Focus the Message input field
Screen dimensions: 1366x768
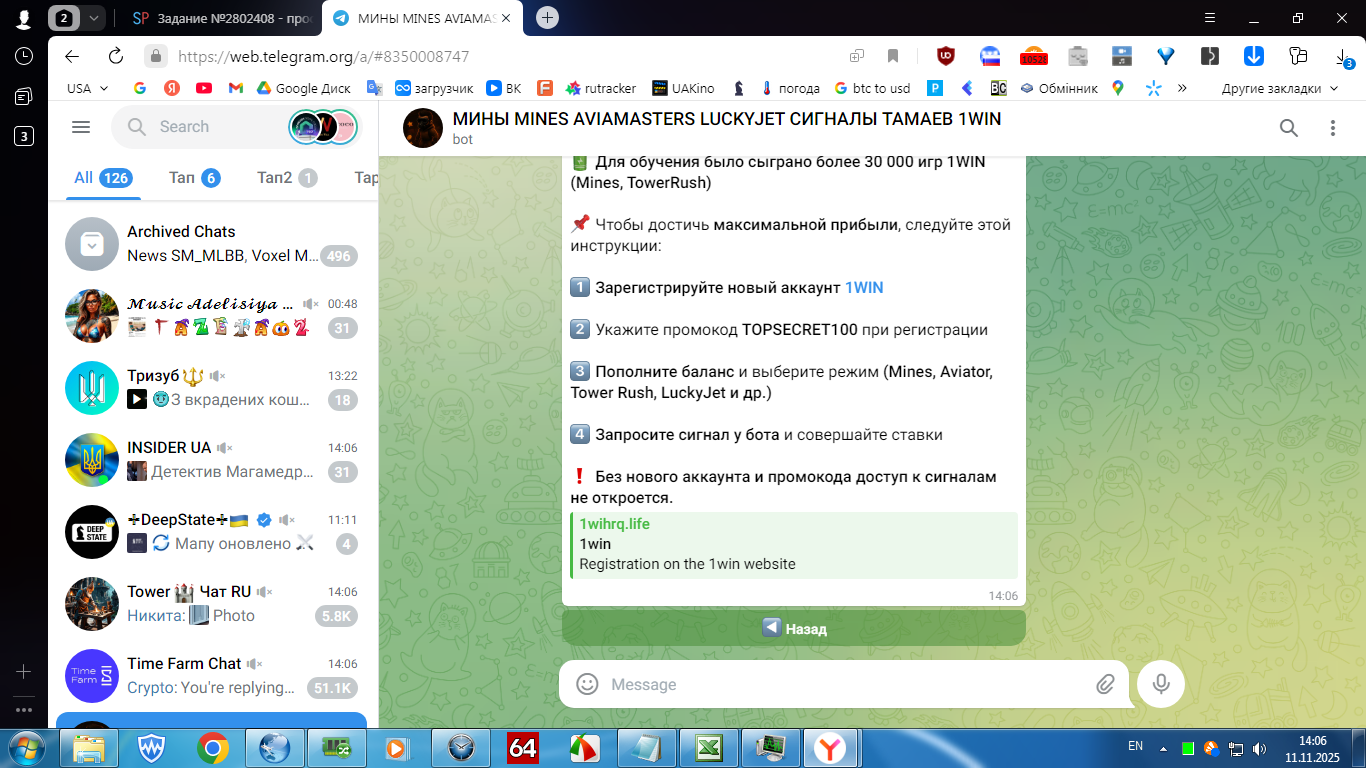845,684
